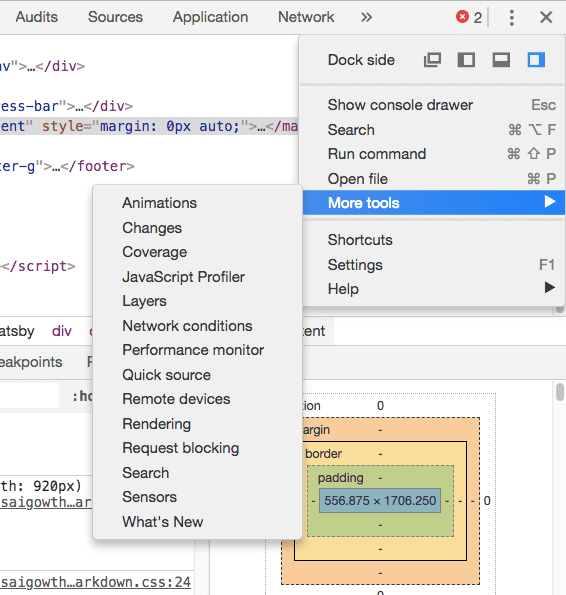Viewport: 566px width, 595px height.
Task: Open the three-dot customize menu
Action: [x=512, y=17]
